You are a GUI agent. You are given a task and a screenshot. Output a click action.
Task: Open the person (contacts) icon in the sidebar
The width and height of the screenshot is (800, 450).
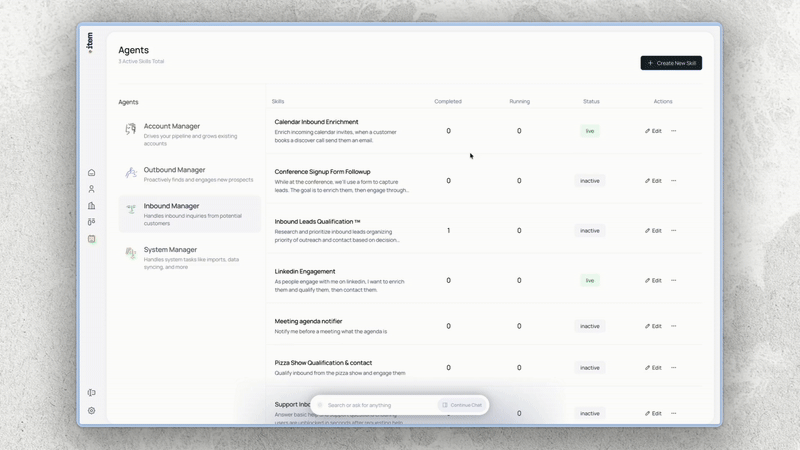point(91,189)
